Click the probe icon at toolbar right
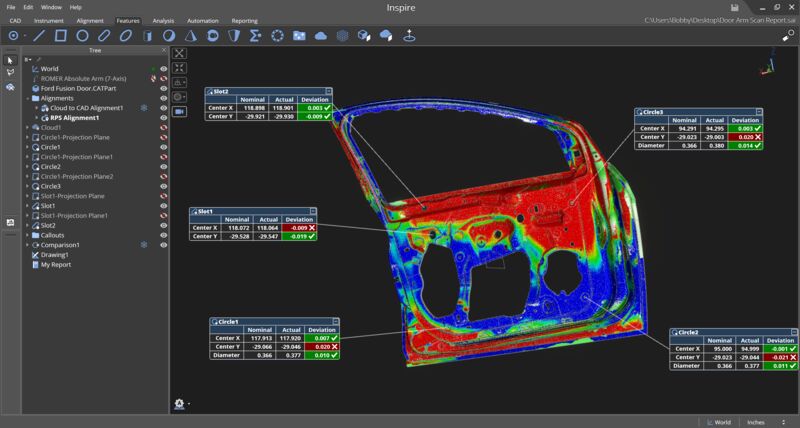The width and height of the screenshot is (800, 428). 788,35
